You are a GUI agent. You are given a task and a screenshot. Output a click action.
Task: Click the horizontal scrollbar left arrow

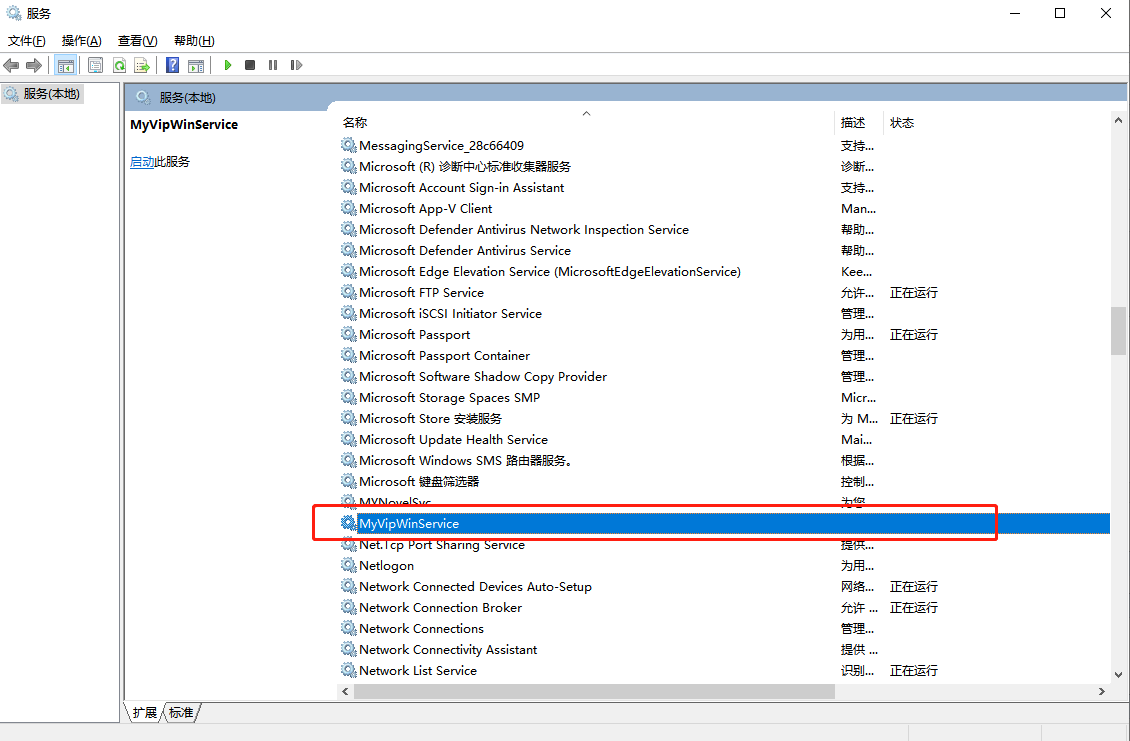tap(345, 691)
